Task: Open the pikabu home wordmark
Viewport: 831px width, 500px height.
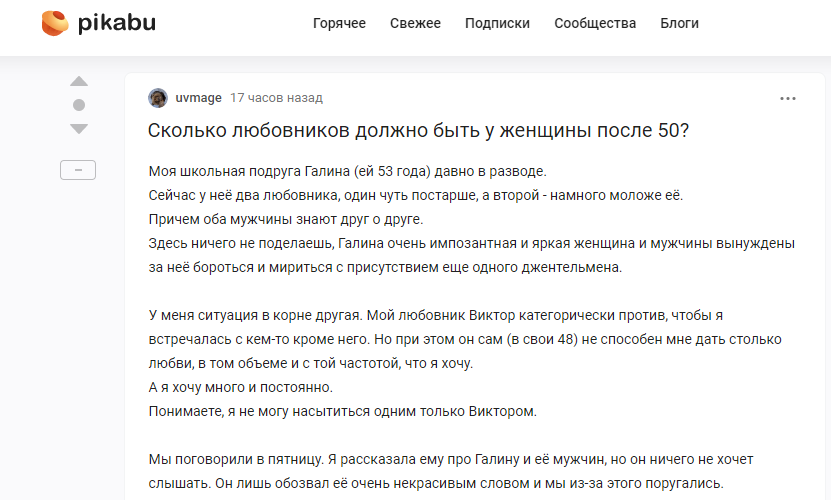Action: point(117,23)
